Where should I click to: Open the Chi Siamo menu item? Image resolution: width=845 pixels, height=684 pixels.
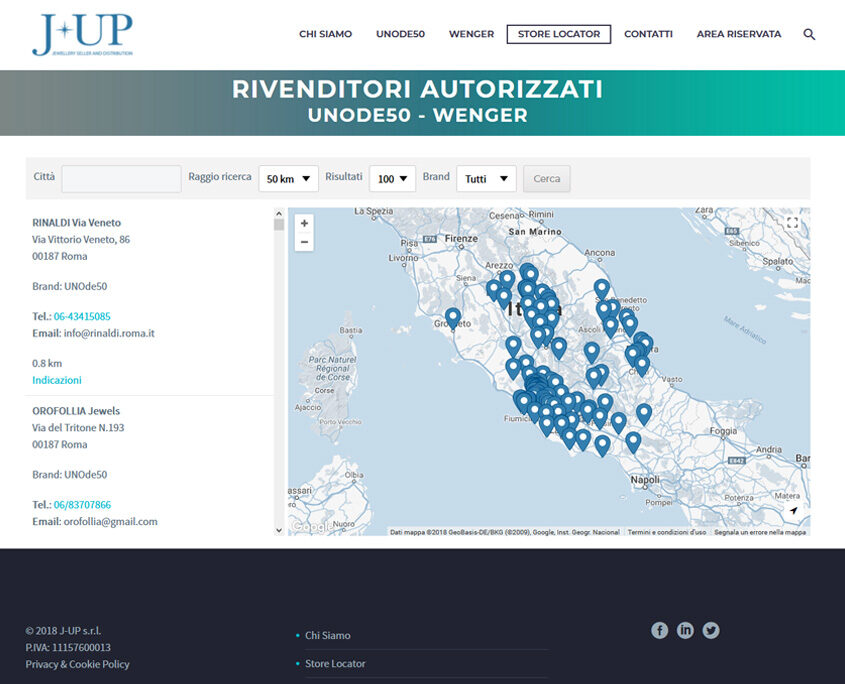(325, 34)
